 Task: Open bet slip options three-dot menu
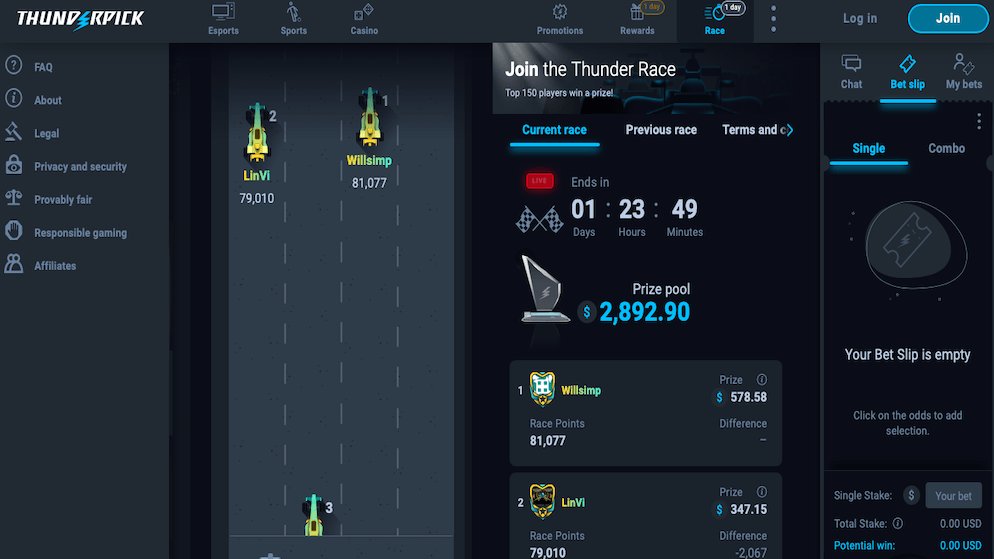click(x=979, y=120)
